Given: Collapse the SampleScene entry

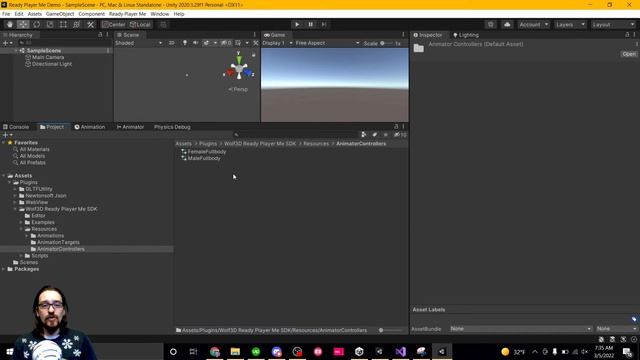Looking at the screenshot, I should tap(16, 51).
